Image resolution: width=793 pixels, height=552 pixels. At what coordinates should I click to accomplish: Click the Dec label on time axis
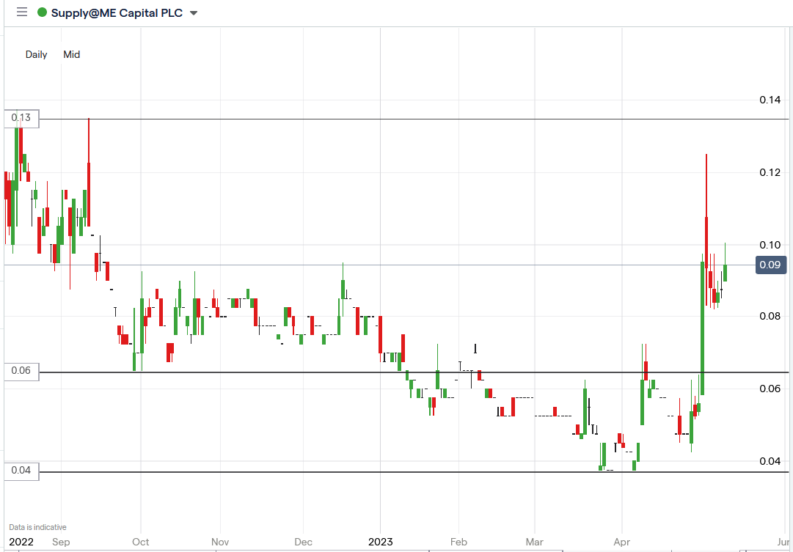point(303,542)
